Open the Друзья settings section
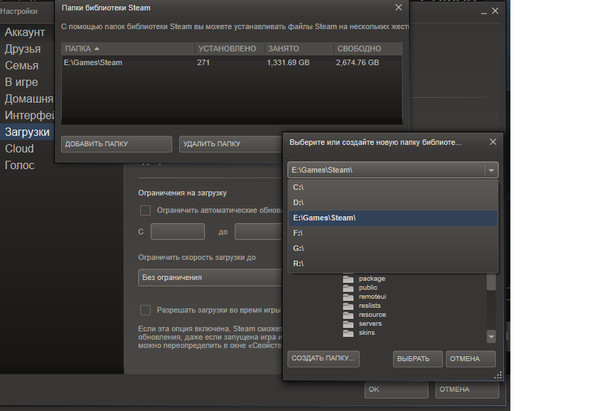600x411 pixels. 23,49
